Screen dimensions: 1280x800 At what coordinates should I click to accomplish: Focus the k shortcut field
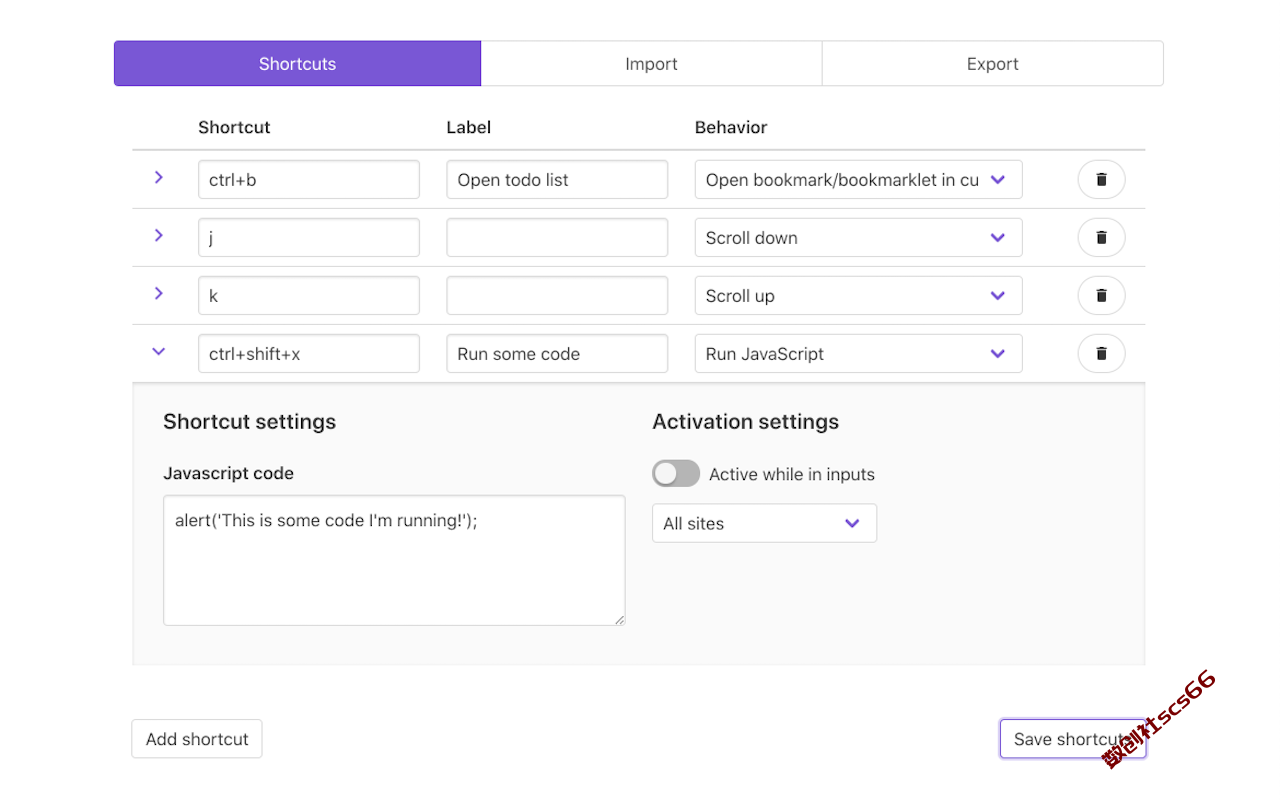click(309, 296)
